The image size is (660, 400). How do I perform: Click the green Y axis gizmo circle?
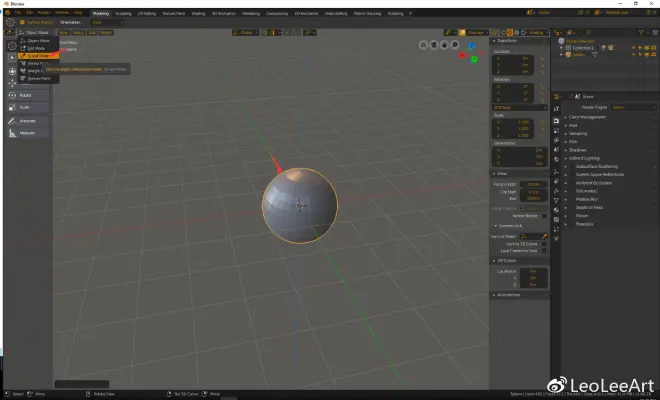[x=474, y=59]
